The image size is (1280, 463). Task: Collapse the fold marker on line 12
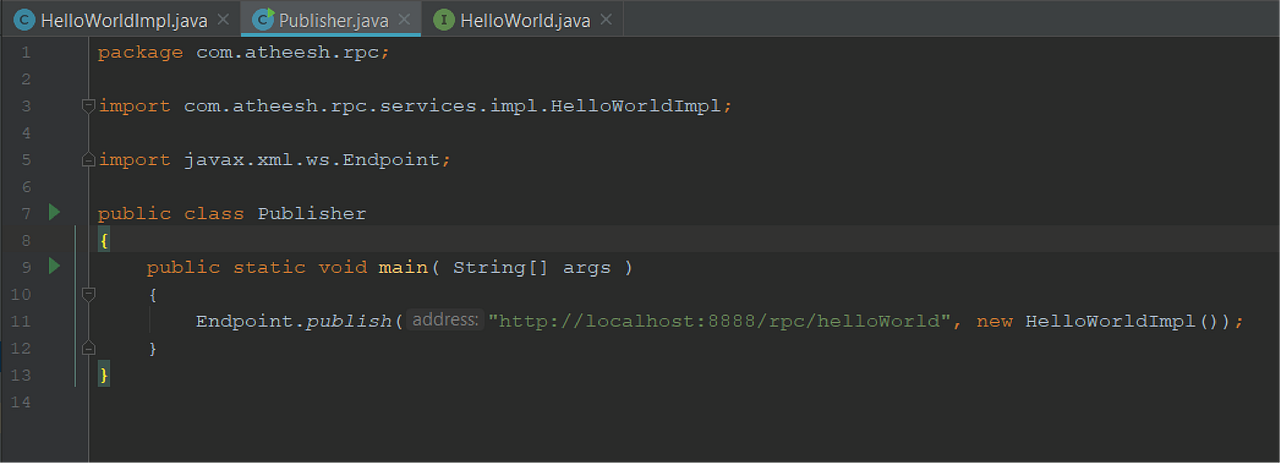tap(88, 348)
